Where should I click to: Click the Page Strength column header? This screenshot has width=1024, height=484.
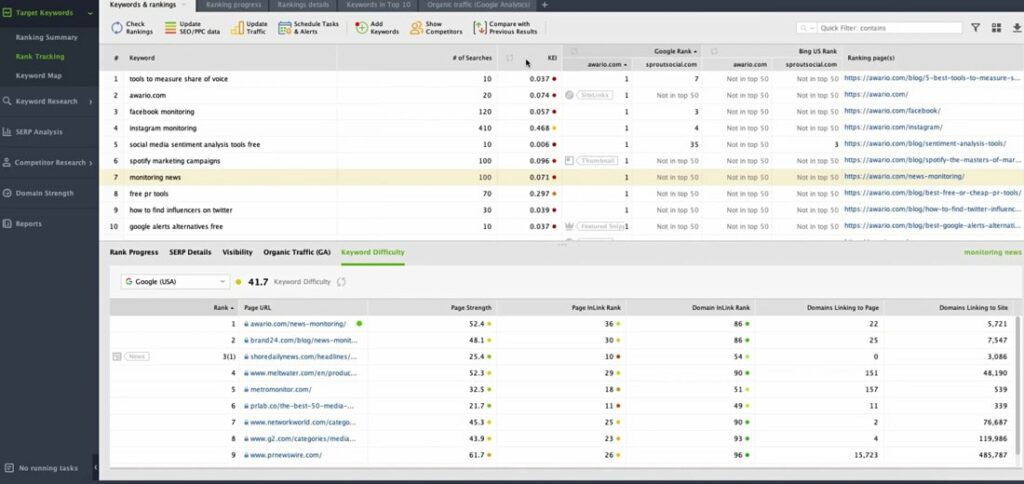point(471,307)
